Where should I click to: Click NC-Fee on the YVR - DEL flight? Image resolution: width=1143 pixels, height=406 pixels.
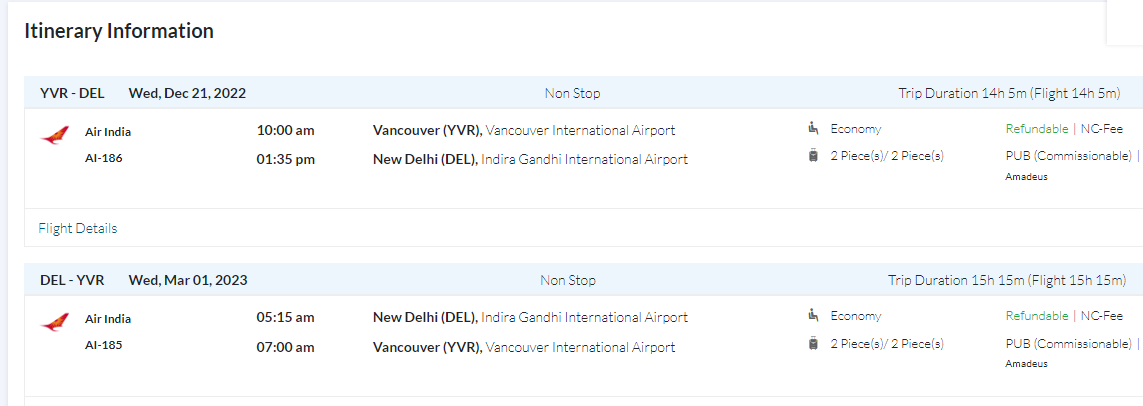click(1101, 129)
